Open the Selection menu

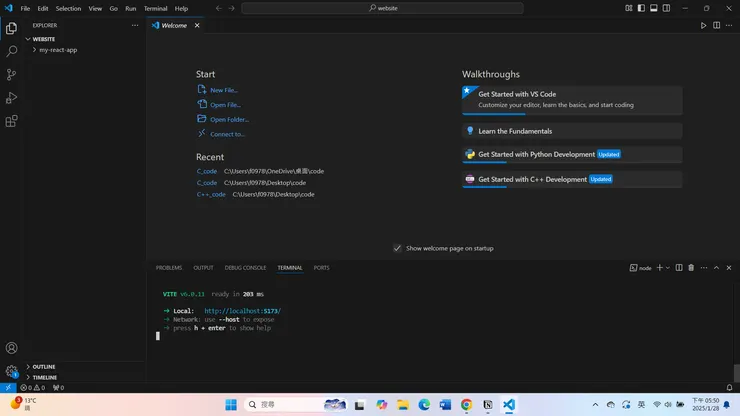coord(68,8)
